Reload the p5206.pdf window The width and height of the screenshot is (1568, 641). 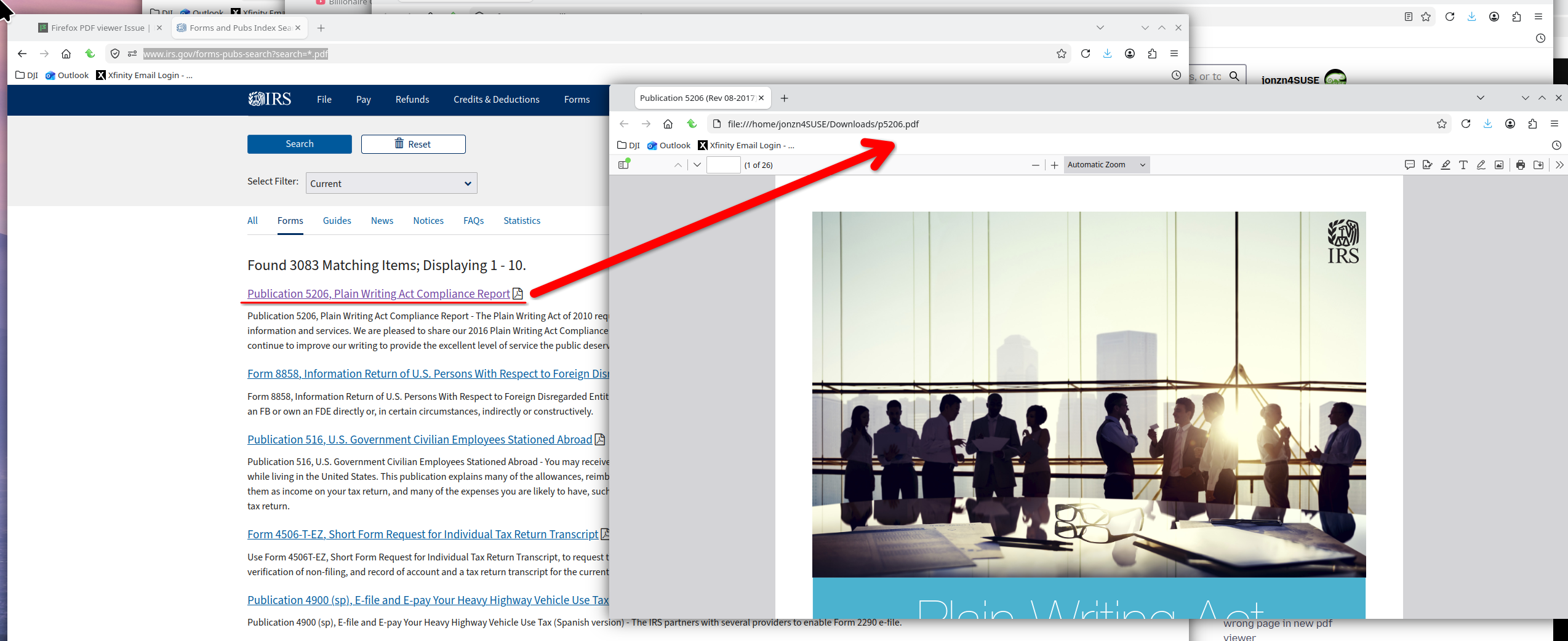pos(1466,124)
